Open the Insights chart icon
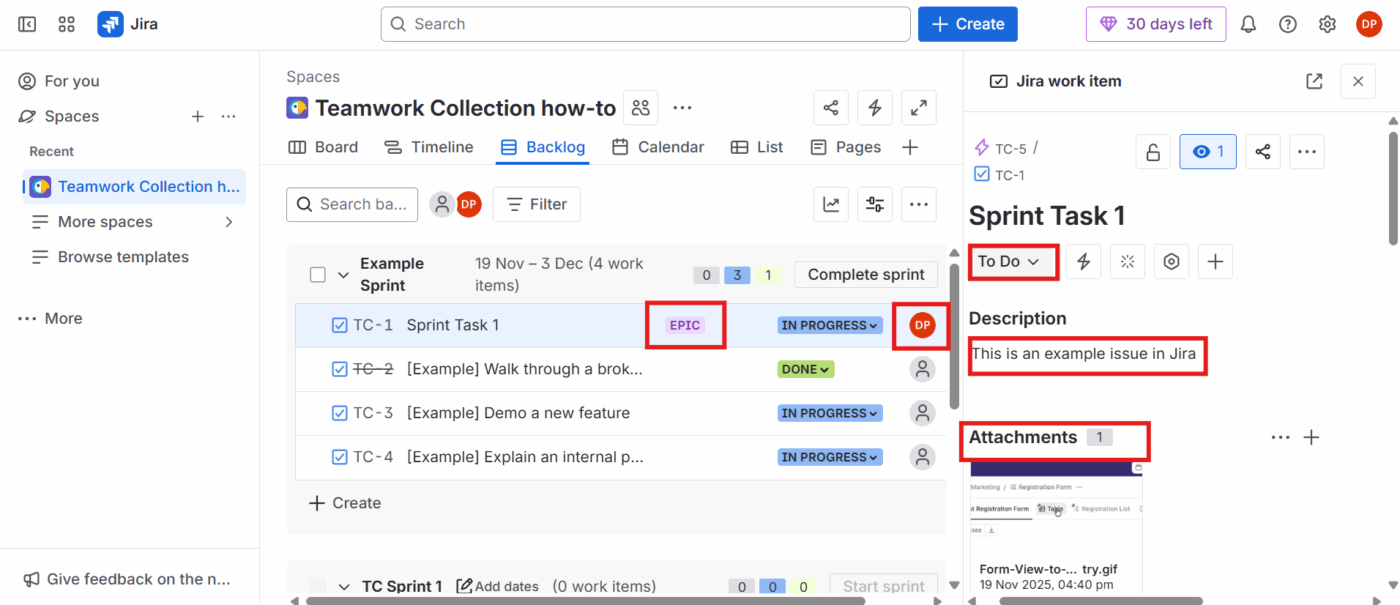Screen dimensions: 1400x605 (x=831, y=204)
